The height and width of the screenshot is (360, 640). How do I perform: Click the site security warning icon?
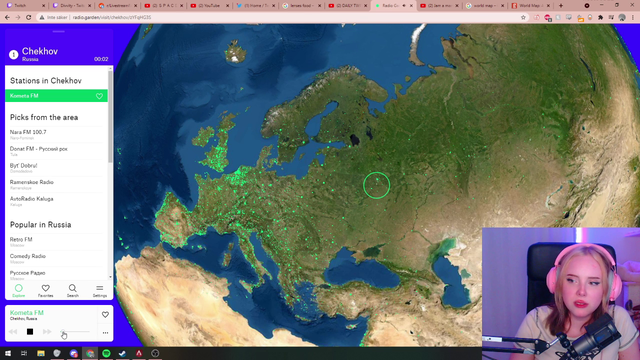[42, 18]
